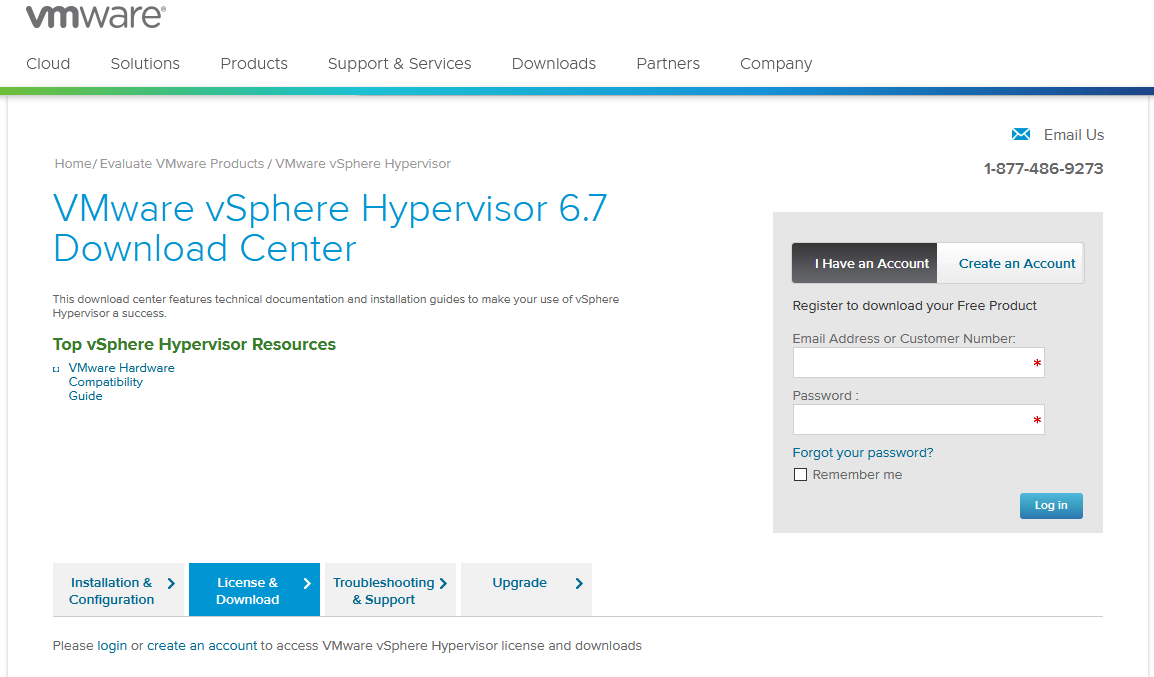Screen dimensions: 1154x677
Task: Click the VMware vSphere Hypervisor breadcrumb
Action: click(x=363, y=163)
